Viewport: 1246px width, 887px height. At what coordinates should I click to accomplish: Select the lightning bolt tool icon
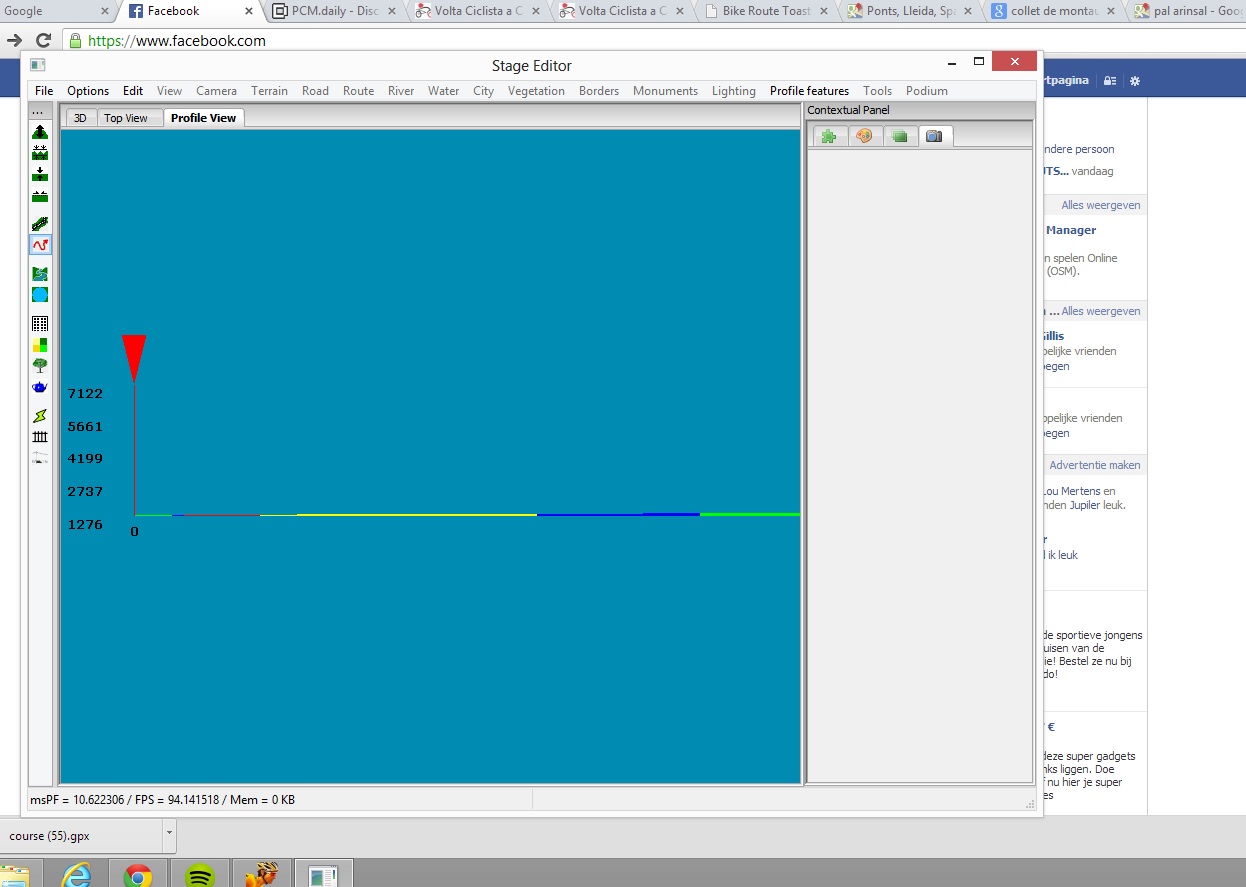pyautogui.click(x=40, y=416)
